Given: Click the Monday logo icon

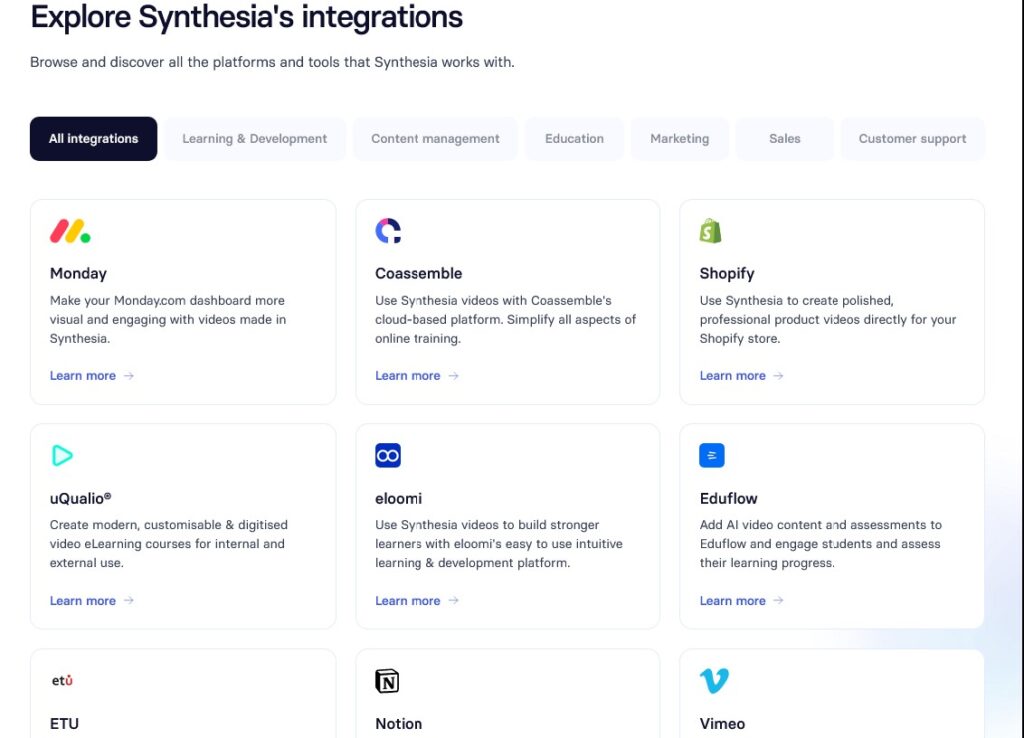Looking at the screenshot, I should click(x=70, y=231).
